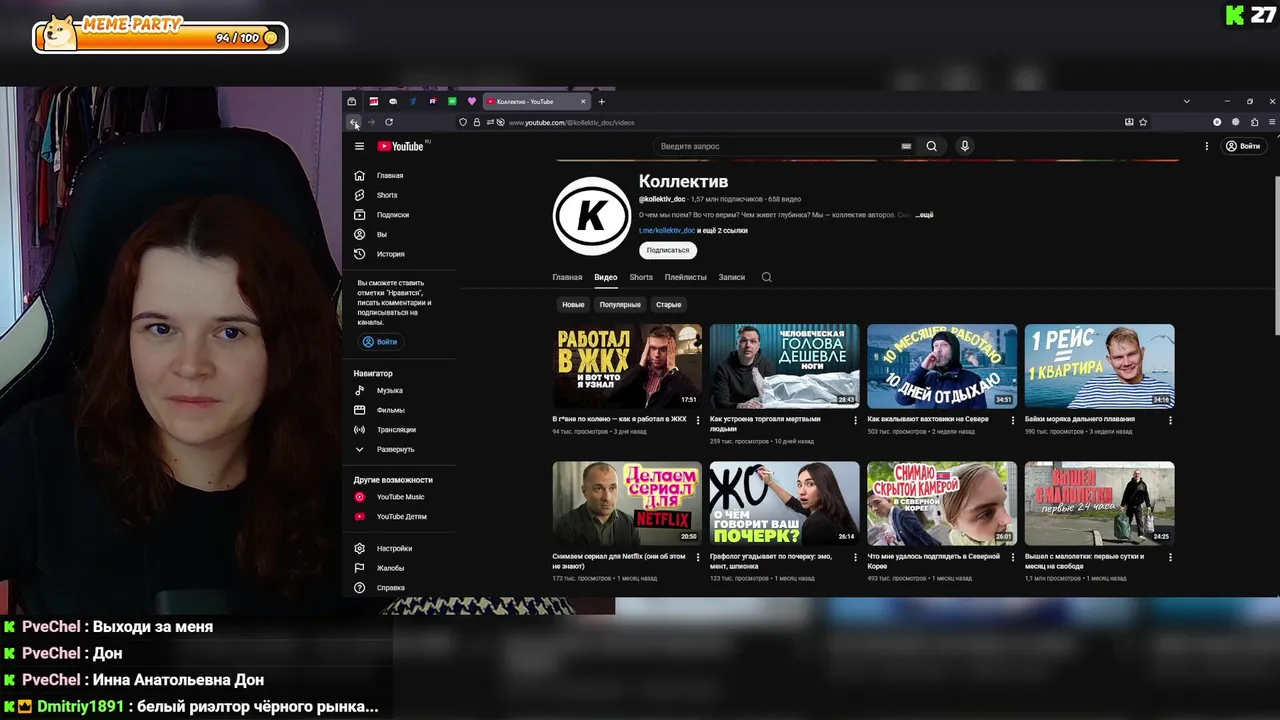Open options menu for 'торговля мертвыми людьми' video
The width and height of the screenshot is (1280, 720).
(855, 420)
